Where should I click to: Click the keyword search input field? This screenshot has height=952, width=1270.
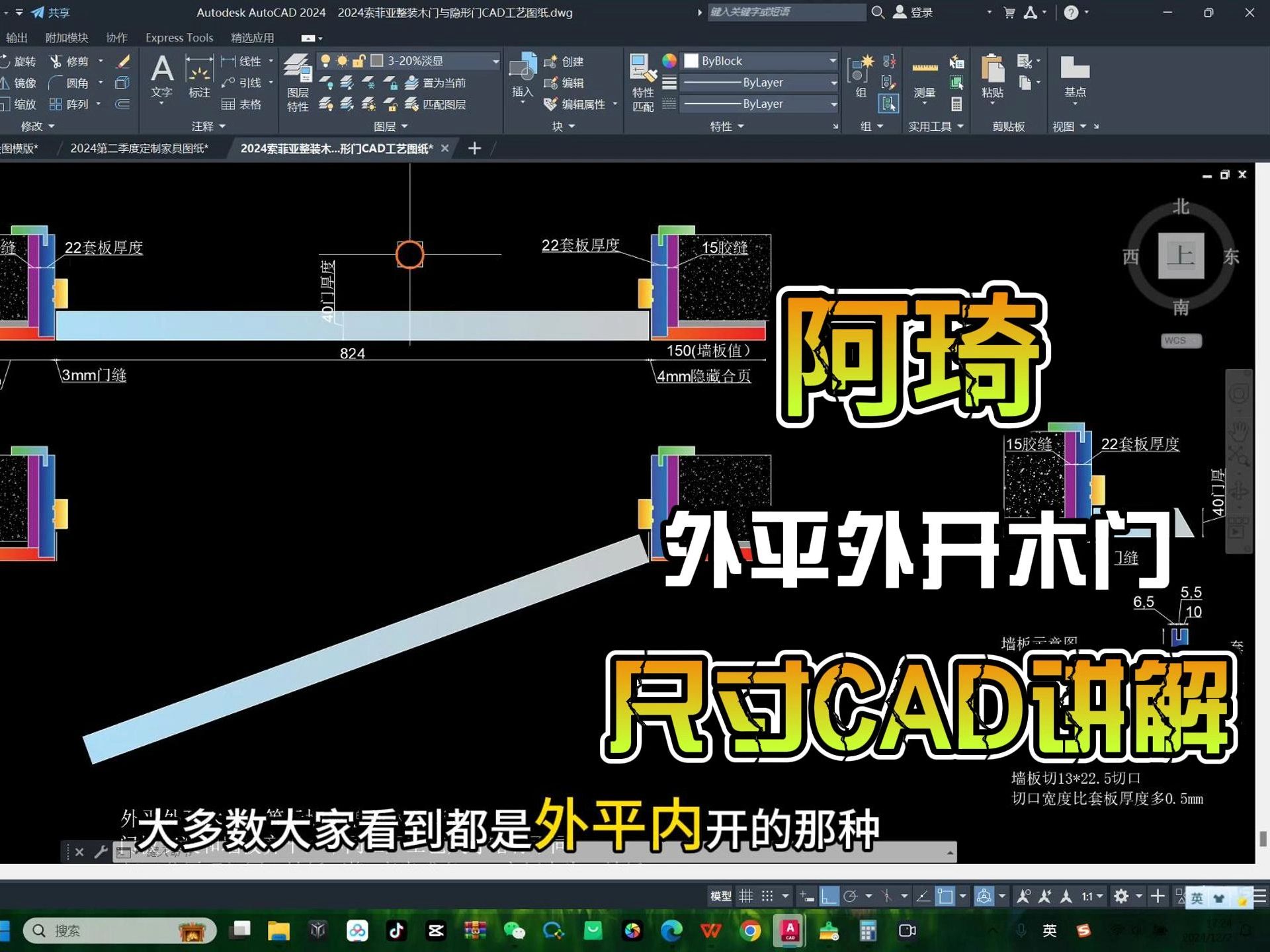[x=786, y=12]
